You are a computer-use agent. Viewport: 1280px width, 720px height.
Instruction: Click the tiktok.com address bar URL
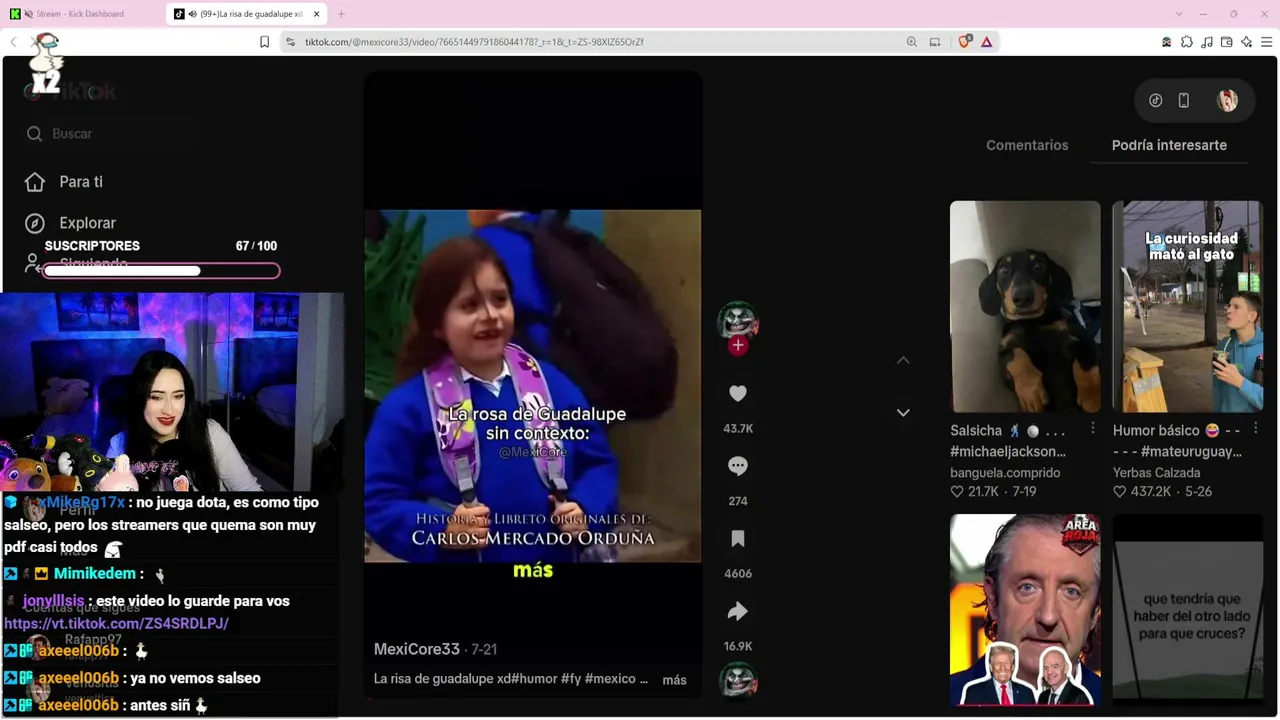coord(474,42)
